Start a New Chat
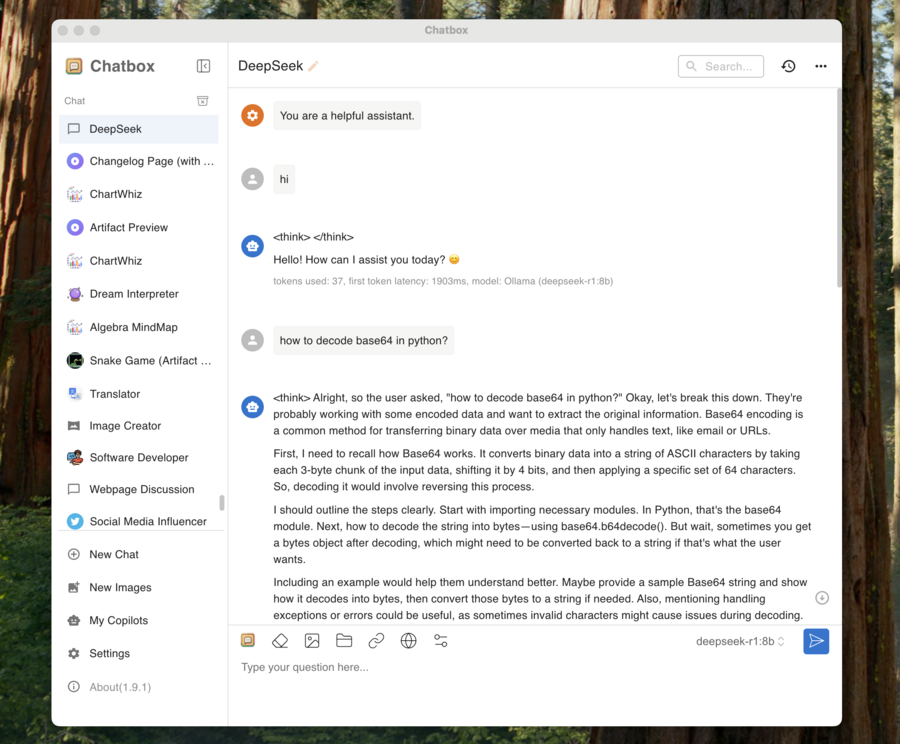This screenshot has height=744, width=900. (x=113, y=554)
